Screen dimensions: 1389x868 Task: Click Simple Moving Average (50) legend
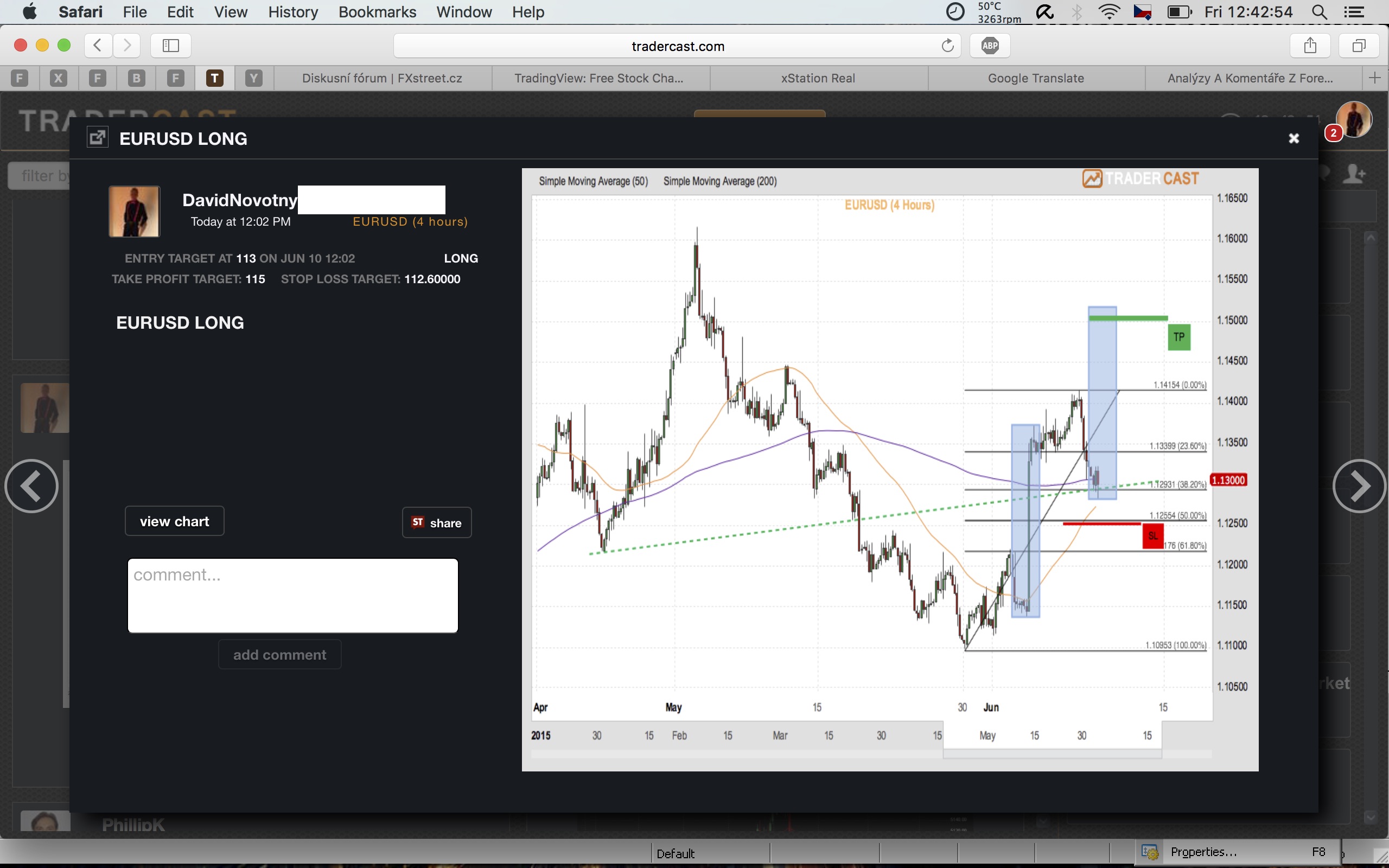pyautogui.click(x=593, y=181)
